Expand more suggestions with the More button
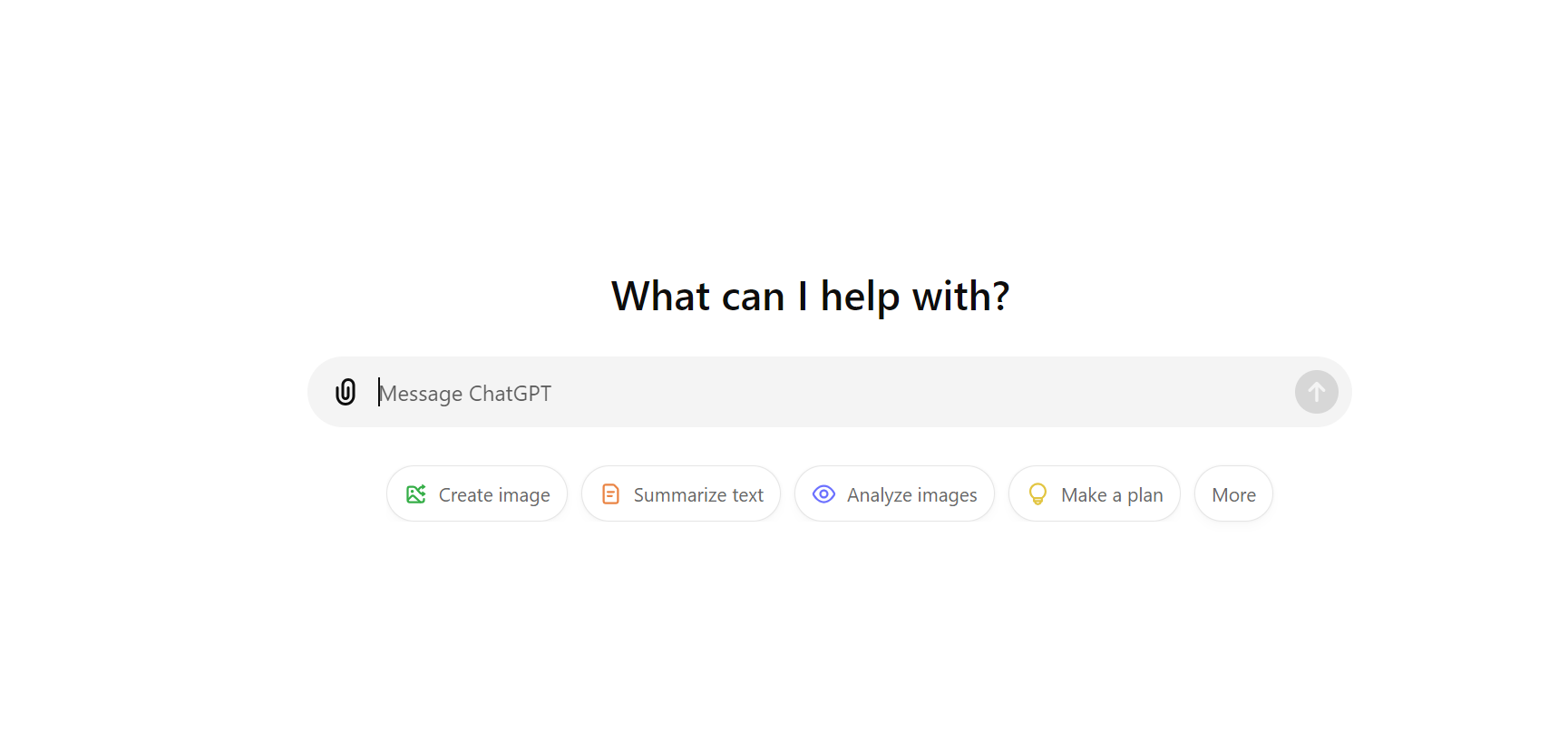1568x752 pixels. click(1233, 494)
